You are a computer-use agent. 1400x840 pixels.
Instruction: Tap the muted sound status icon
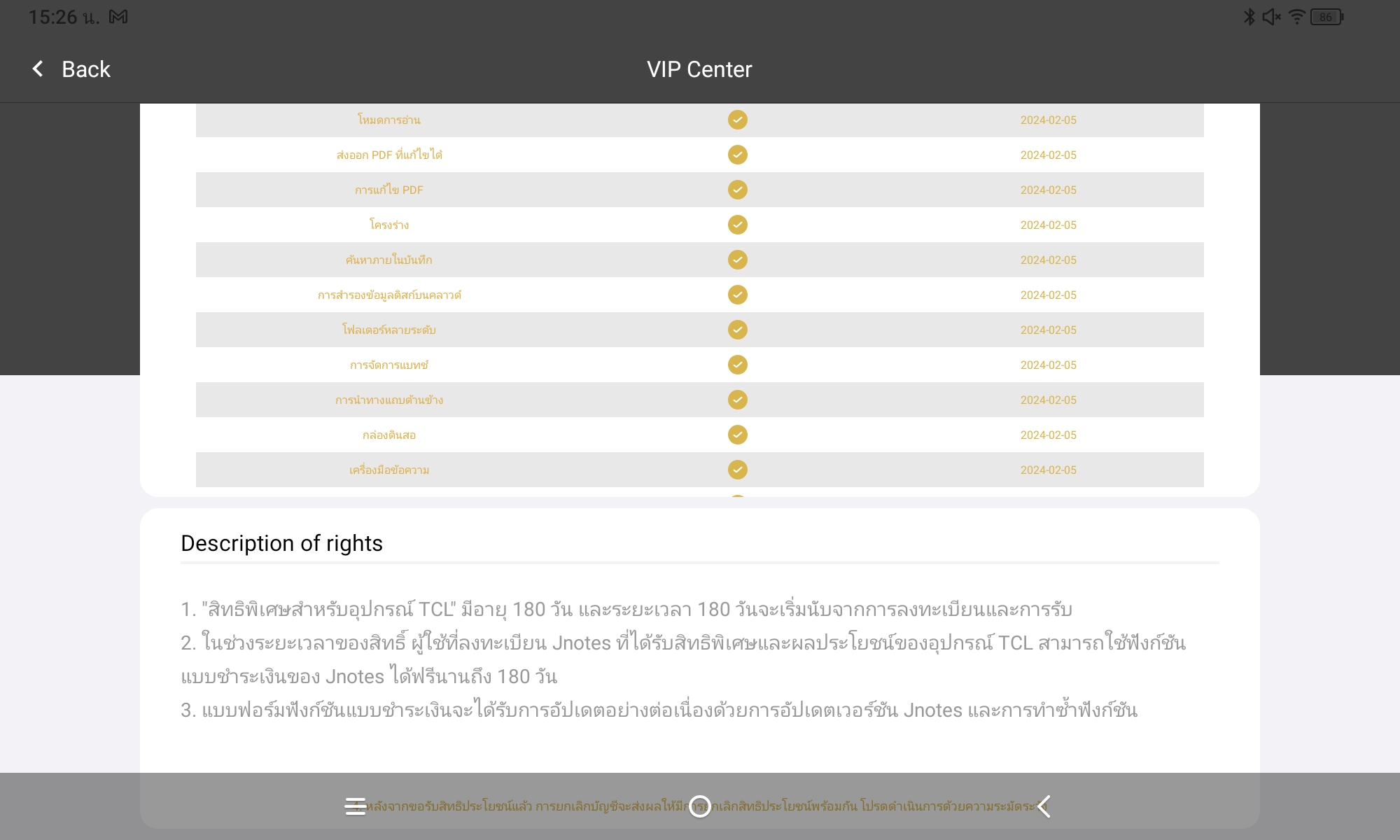1272,17
